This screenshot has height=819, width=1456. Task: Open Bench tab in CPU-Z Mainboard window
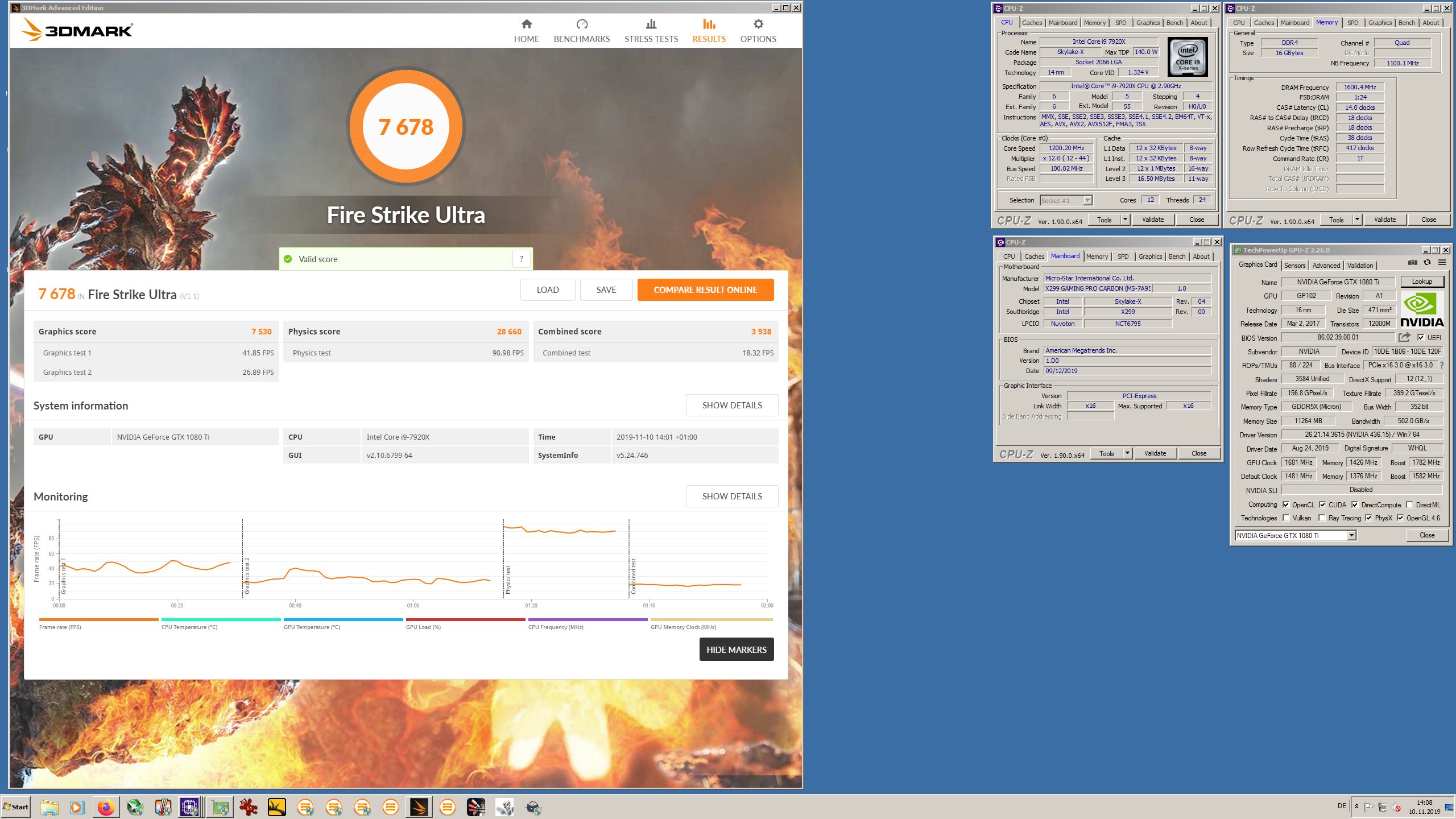click(x=1177, y=257)
